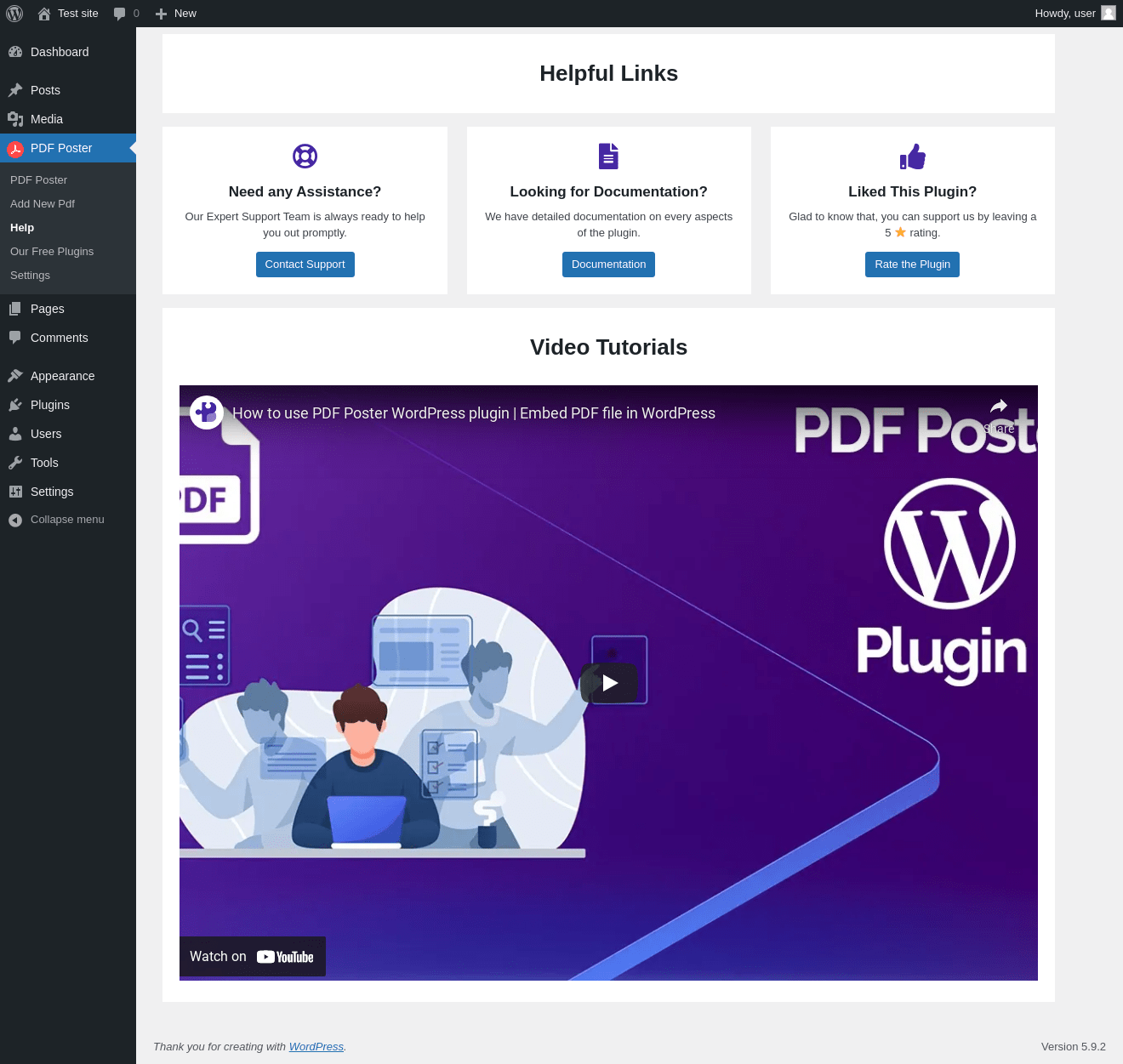The image size is (1123, 1064).
Task: Open the Plugins menu
Action: [68, 405]
